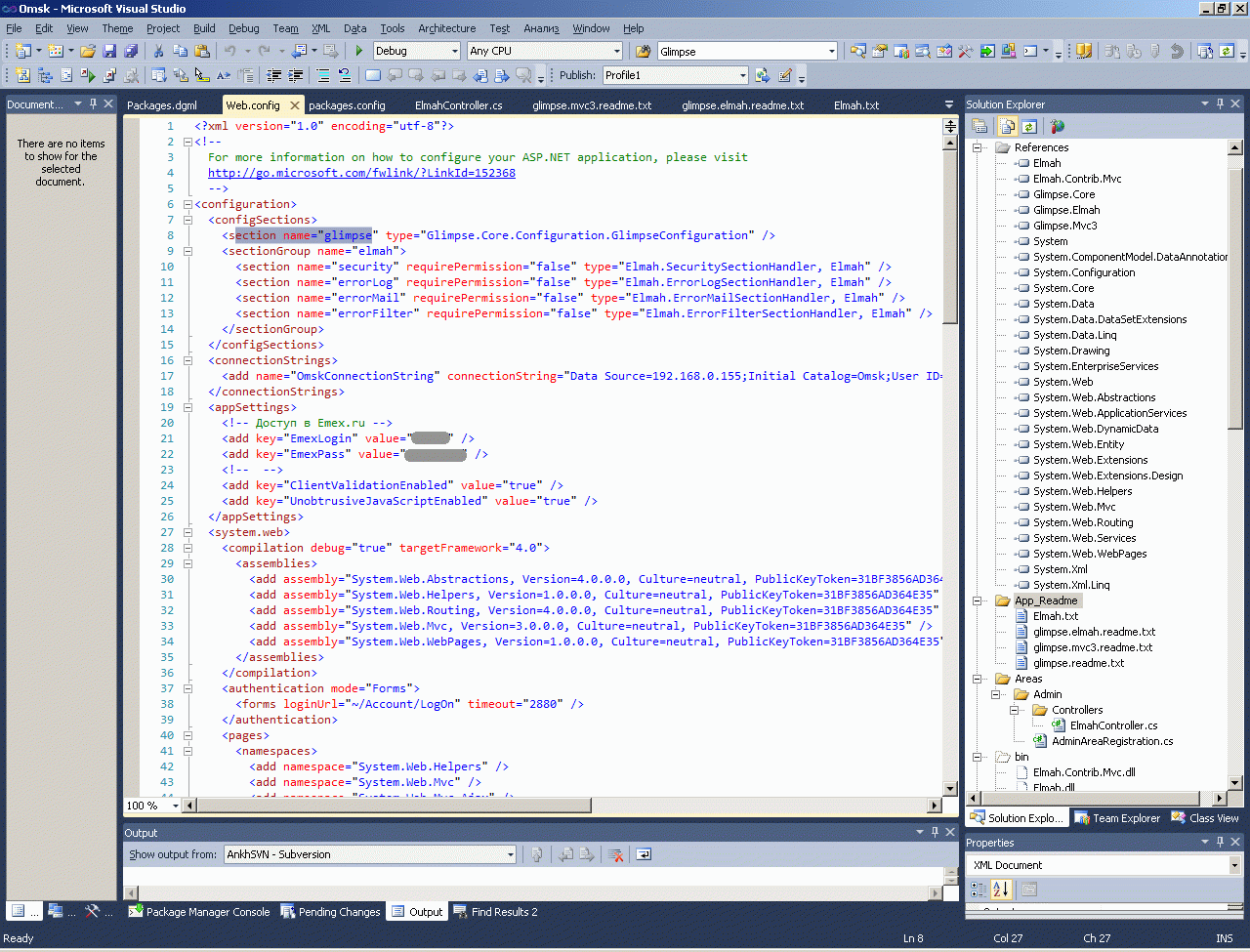
Task: Open the Package Manager Console tab
Action: [x=198, y=912]
